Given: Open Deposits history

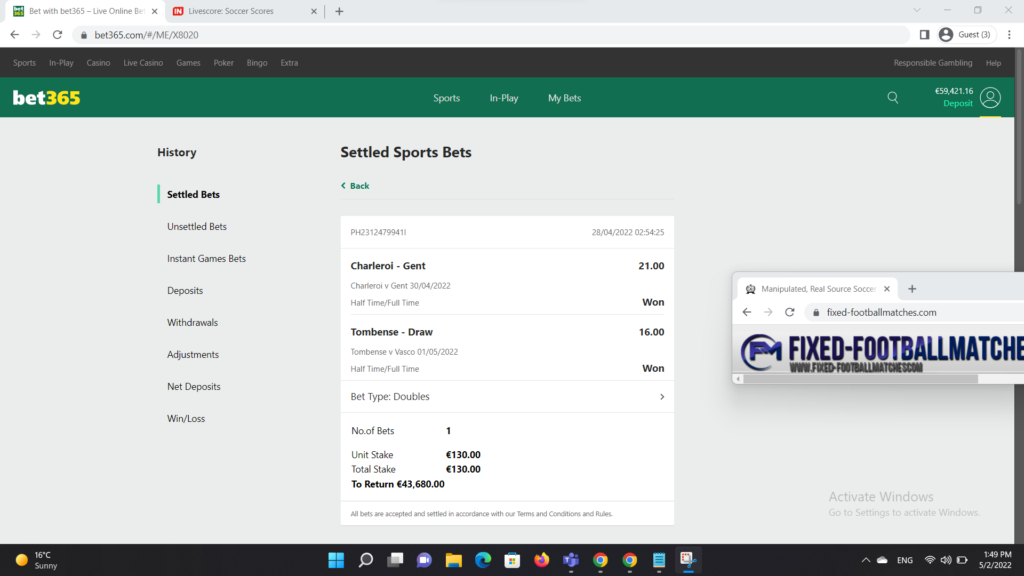Looking at the screenshot, I should (x=185, y=290).
